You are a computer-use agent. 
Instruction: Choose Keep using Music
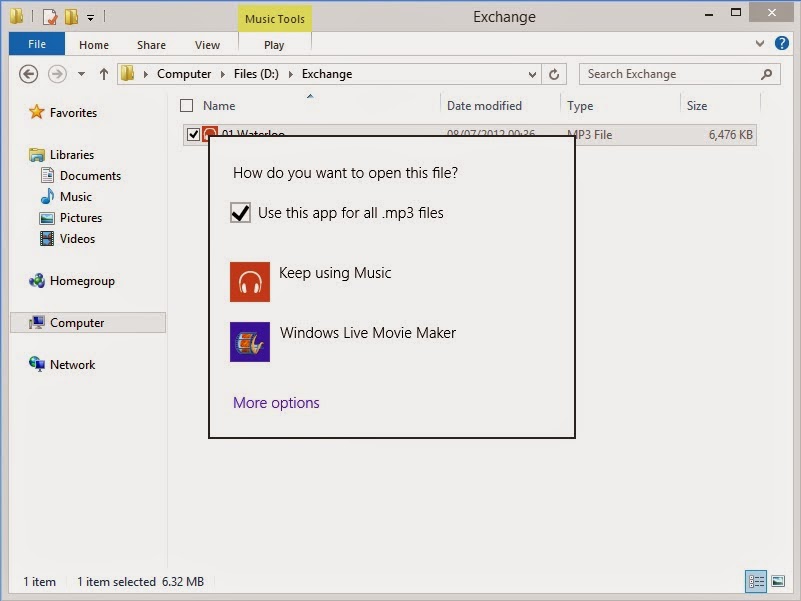point(335,273)
